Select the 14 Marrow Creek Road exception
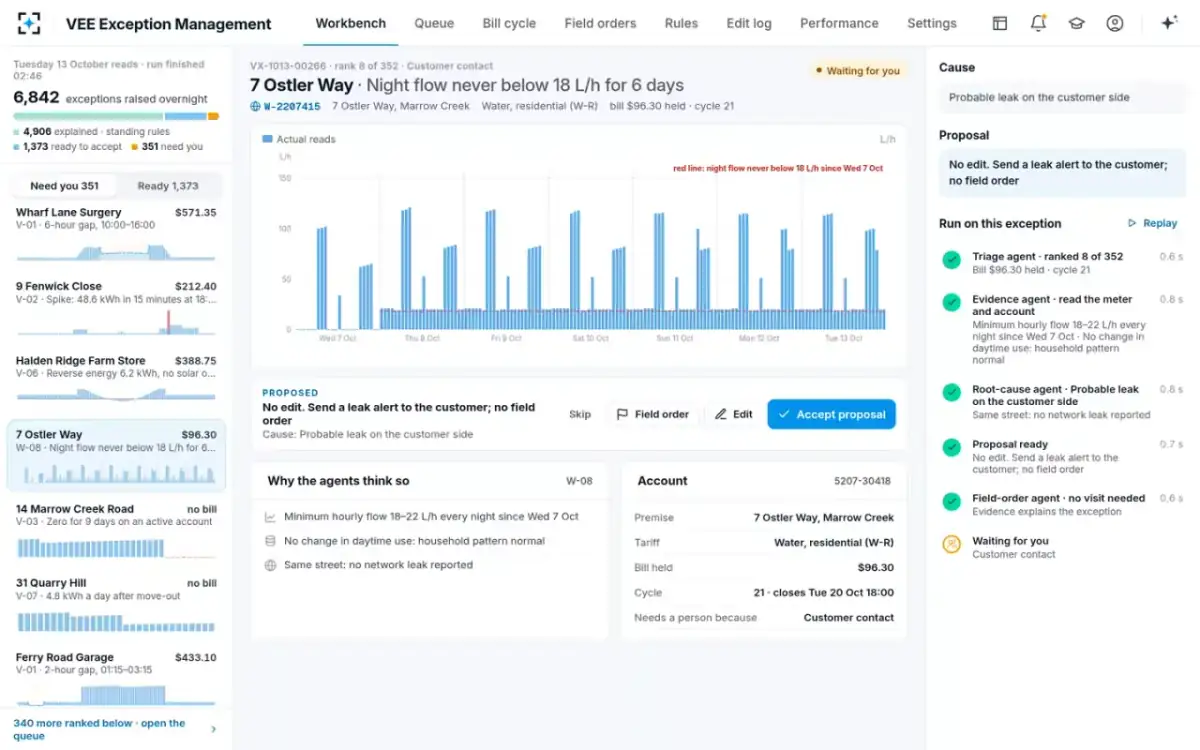The image size is (1200, 750). 116,531
